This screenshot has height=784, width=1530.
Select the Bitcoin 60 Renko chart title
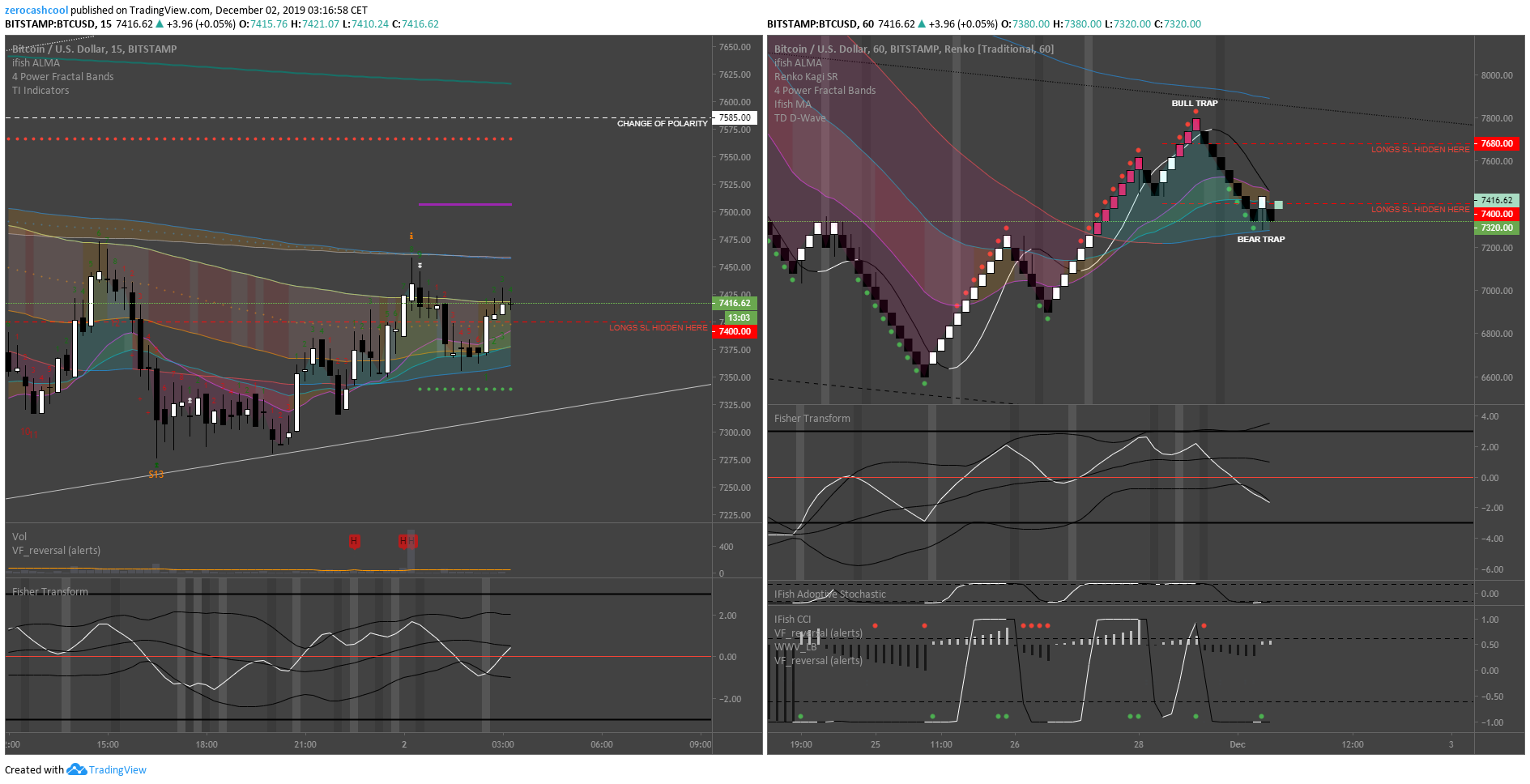(914, 49)
